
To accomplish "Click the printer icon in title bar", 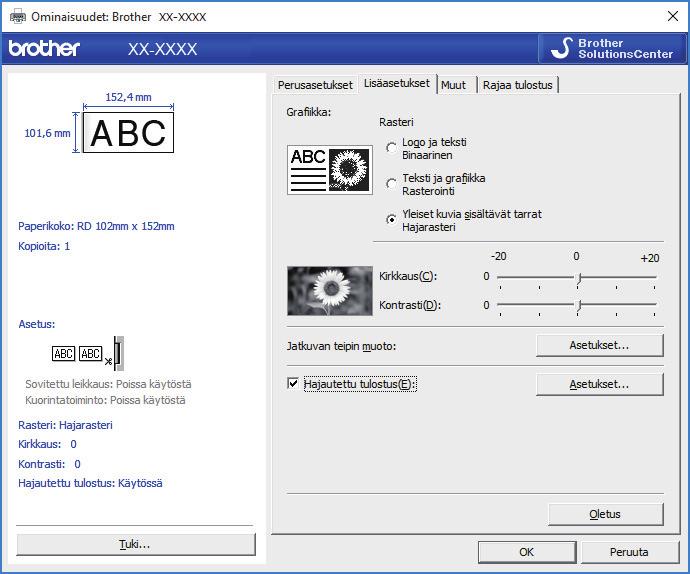I will tap(18, 17).
